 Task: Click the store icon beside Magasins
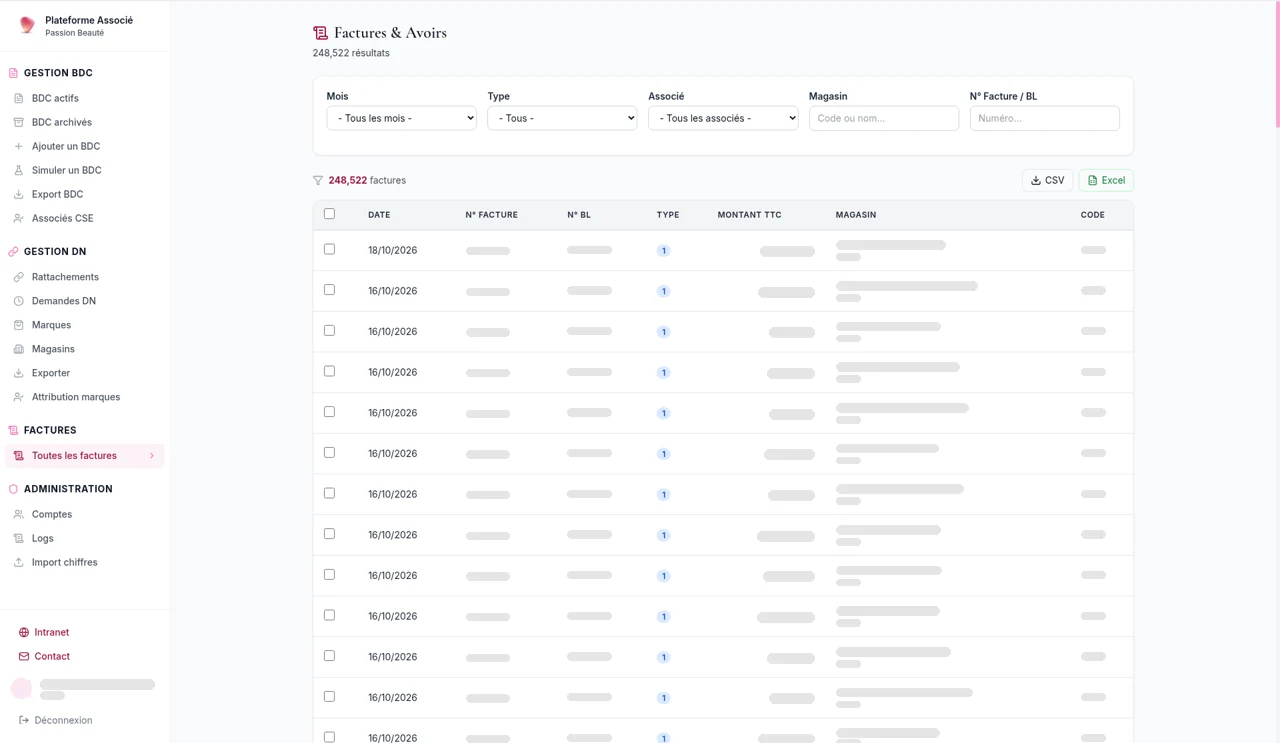pyautogui.click(x=18, y=349)
